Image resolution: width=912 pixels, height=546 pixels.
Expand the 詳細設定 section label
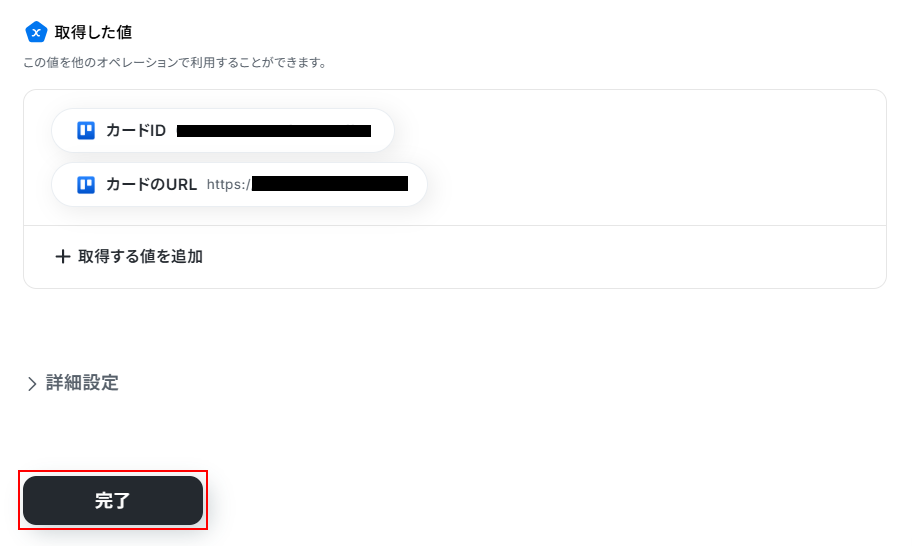pos(82,383)
